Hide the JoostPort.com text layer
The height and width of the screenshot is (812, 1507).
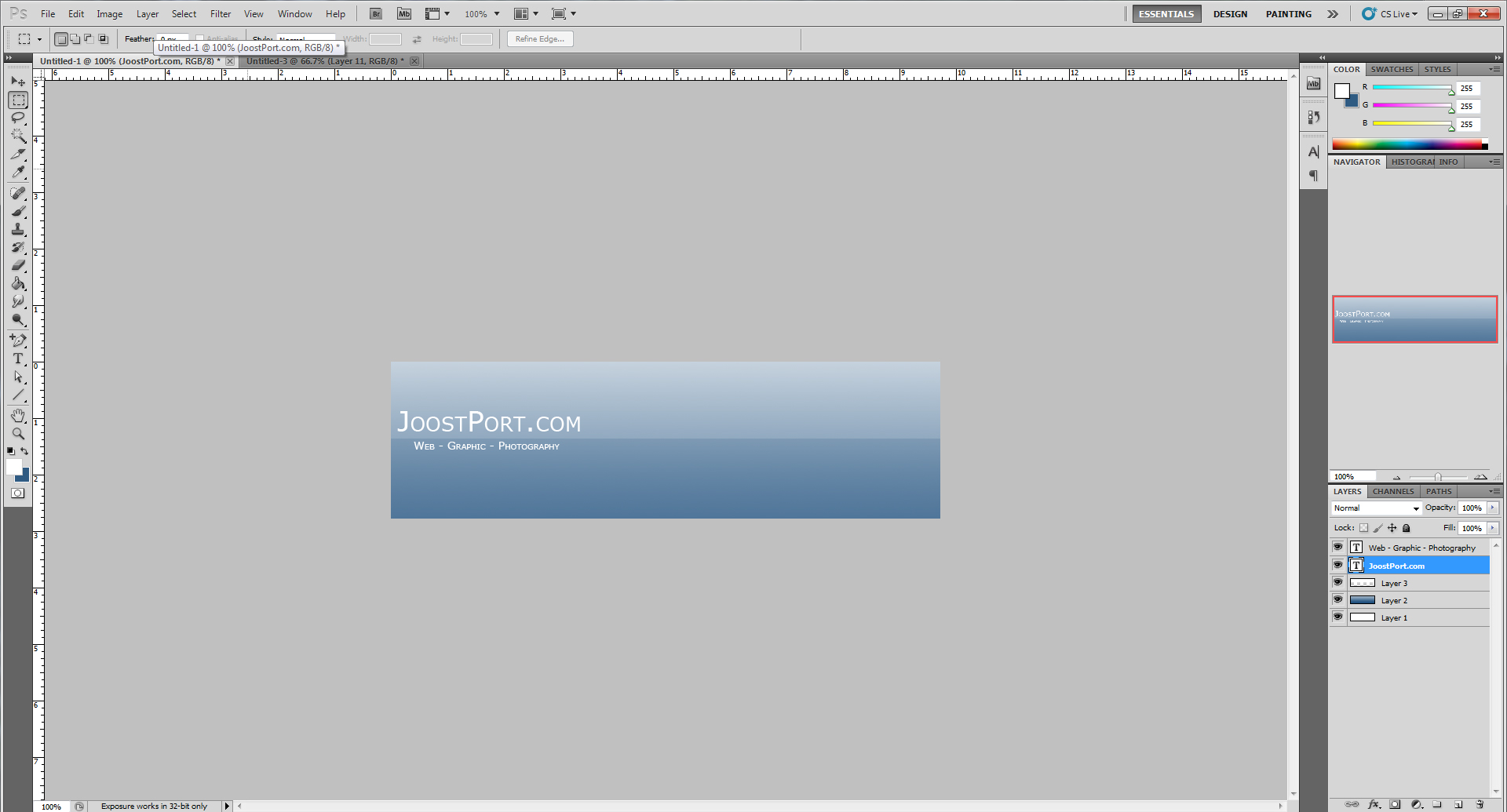coord(1338,565)
